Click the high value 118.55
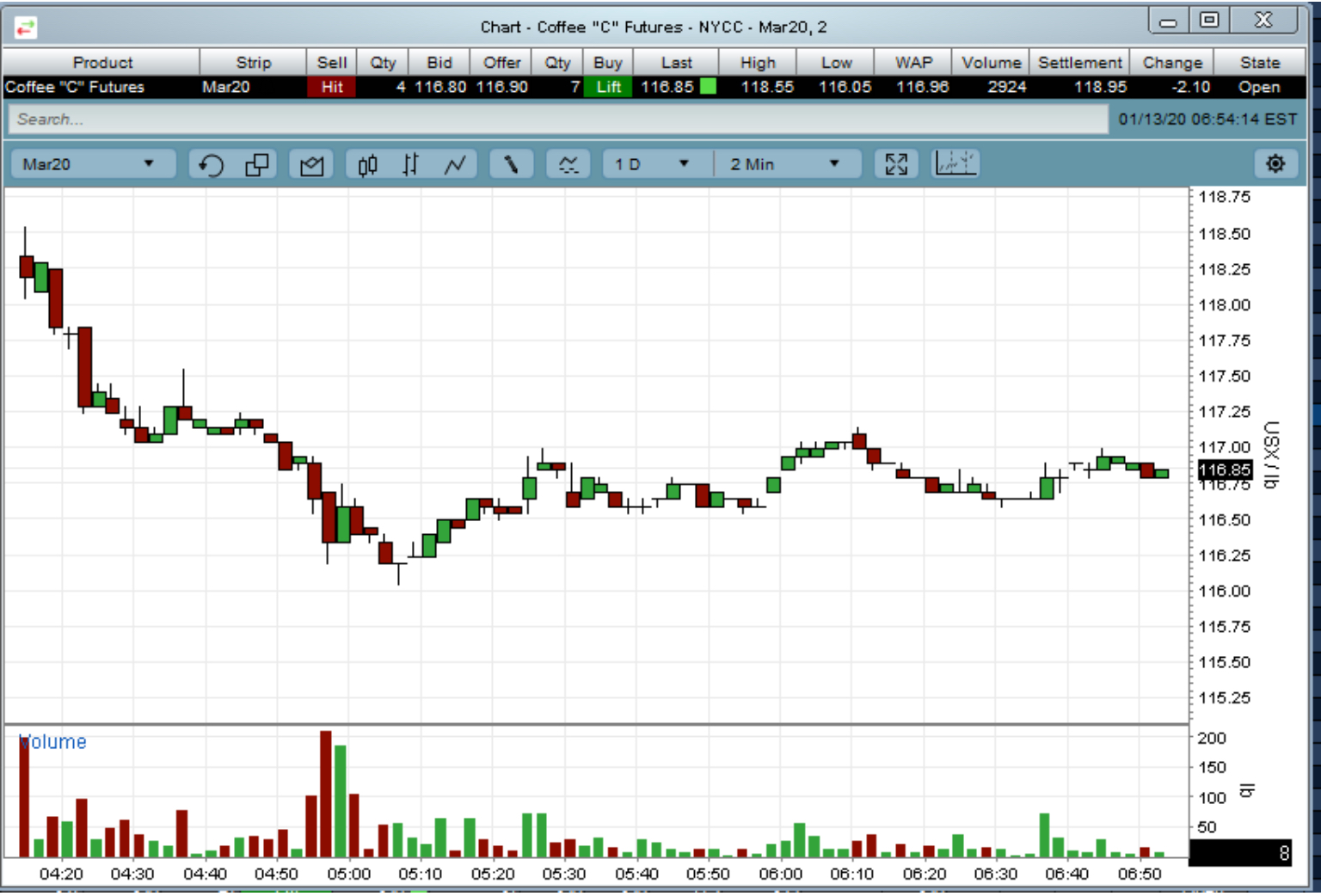This screenshot has height=896, width=1321. (767, 87)
